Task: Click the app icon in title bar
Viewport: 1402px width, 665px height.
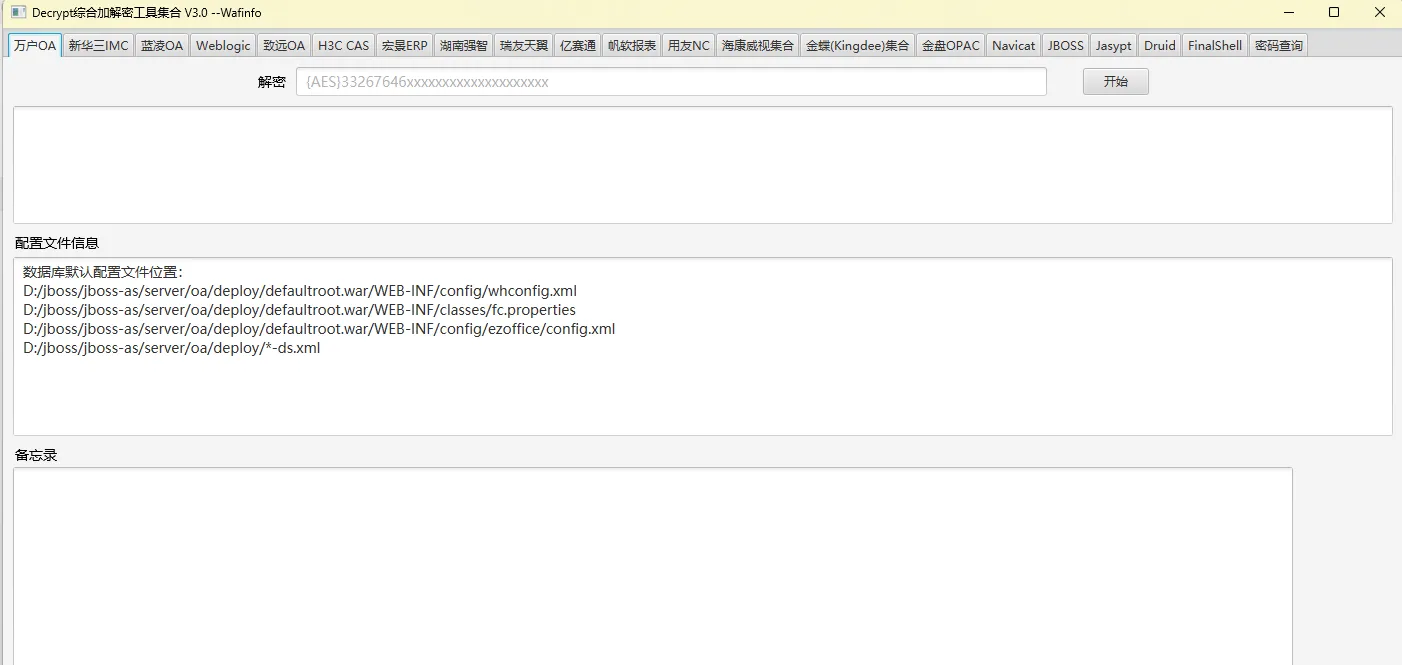Action: click(x=17, y=12)
